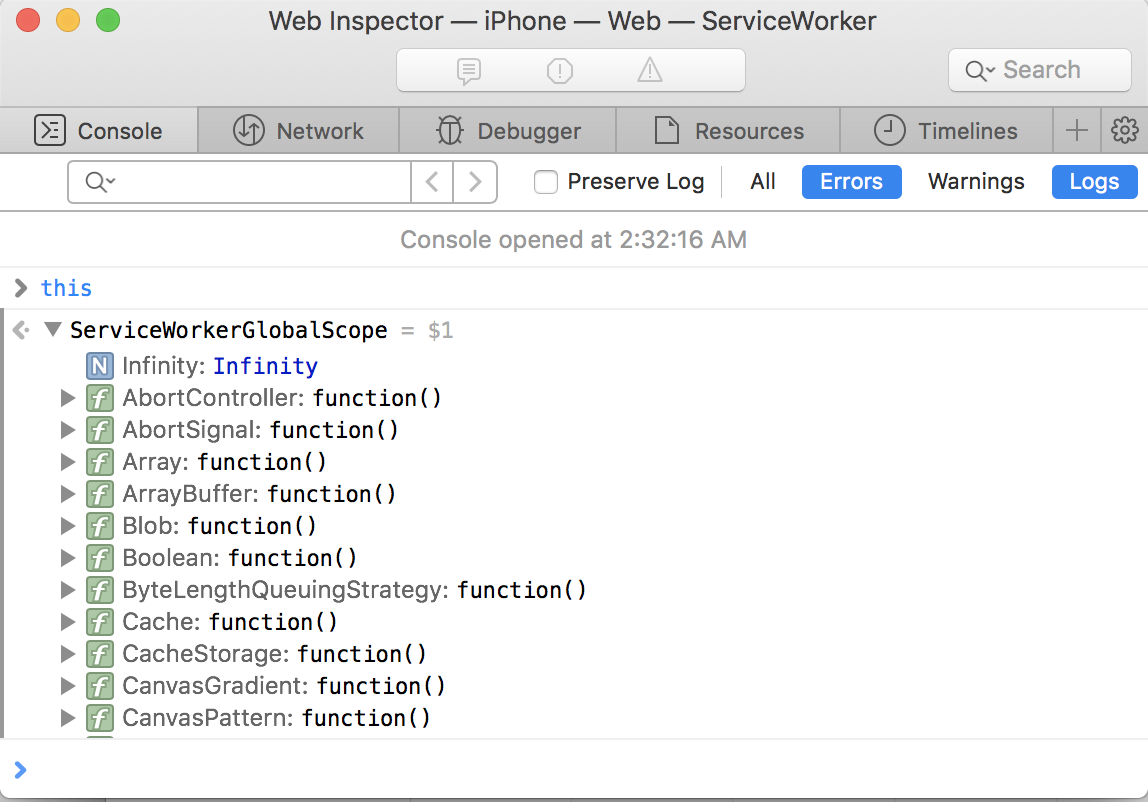Show All console messages
The image size is (1148, 802).
(763, 182)
